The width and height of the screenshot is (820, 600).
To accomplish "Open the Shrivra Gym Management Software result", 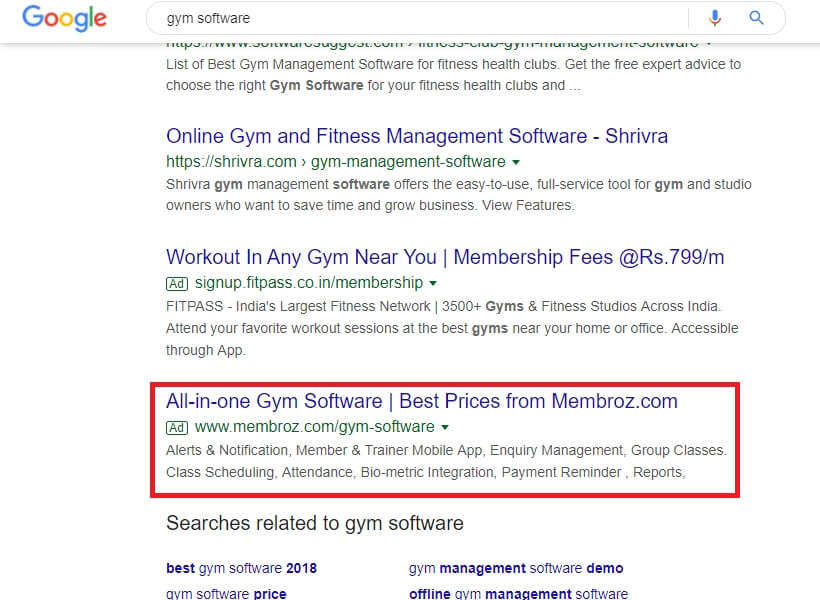I will click(x=417, y=136).
